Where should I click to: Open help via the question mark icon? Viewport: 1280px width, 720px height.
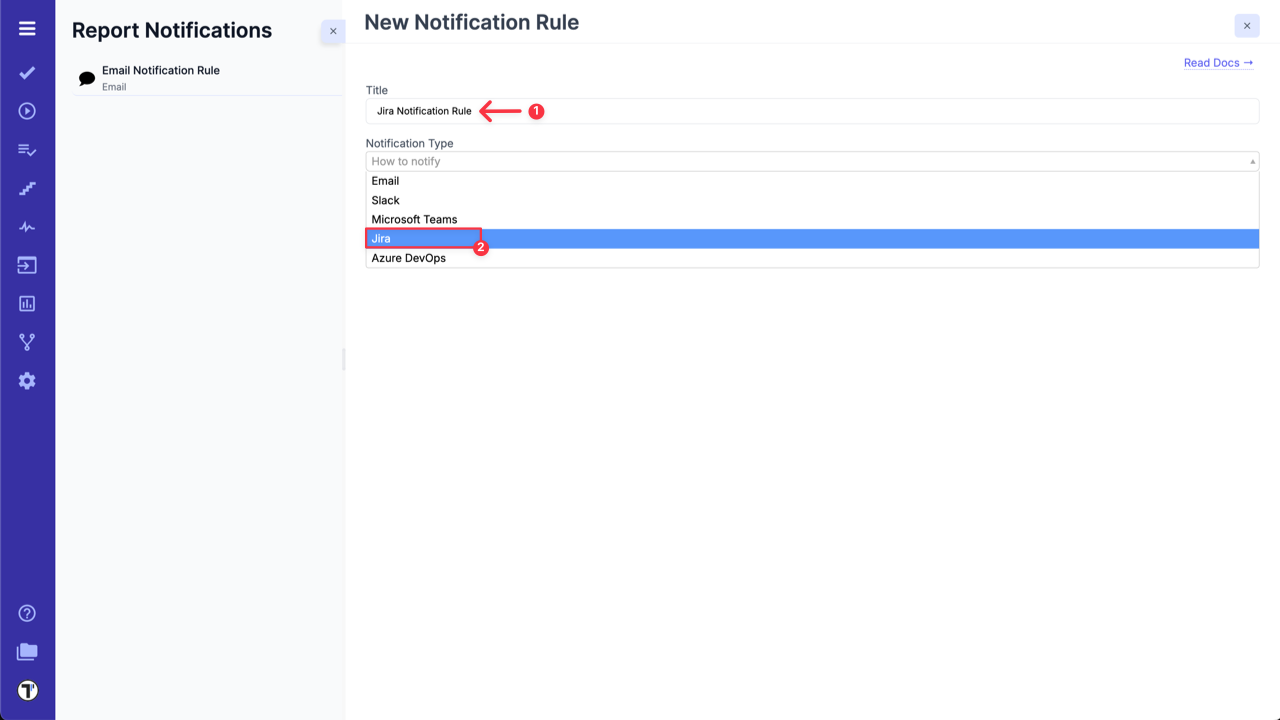[27, 612]
